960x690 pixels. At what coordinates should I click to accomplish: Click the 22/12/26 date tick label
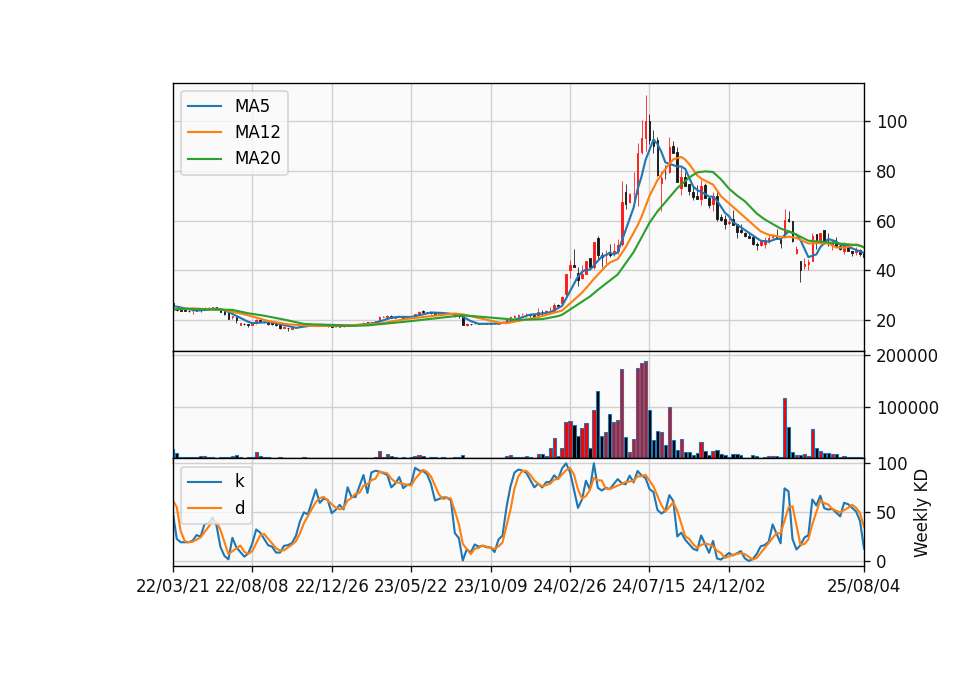tap(332, 586)
